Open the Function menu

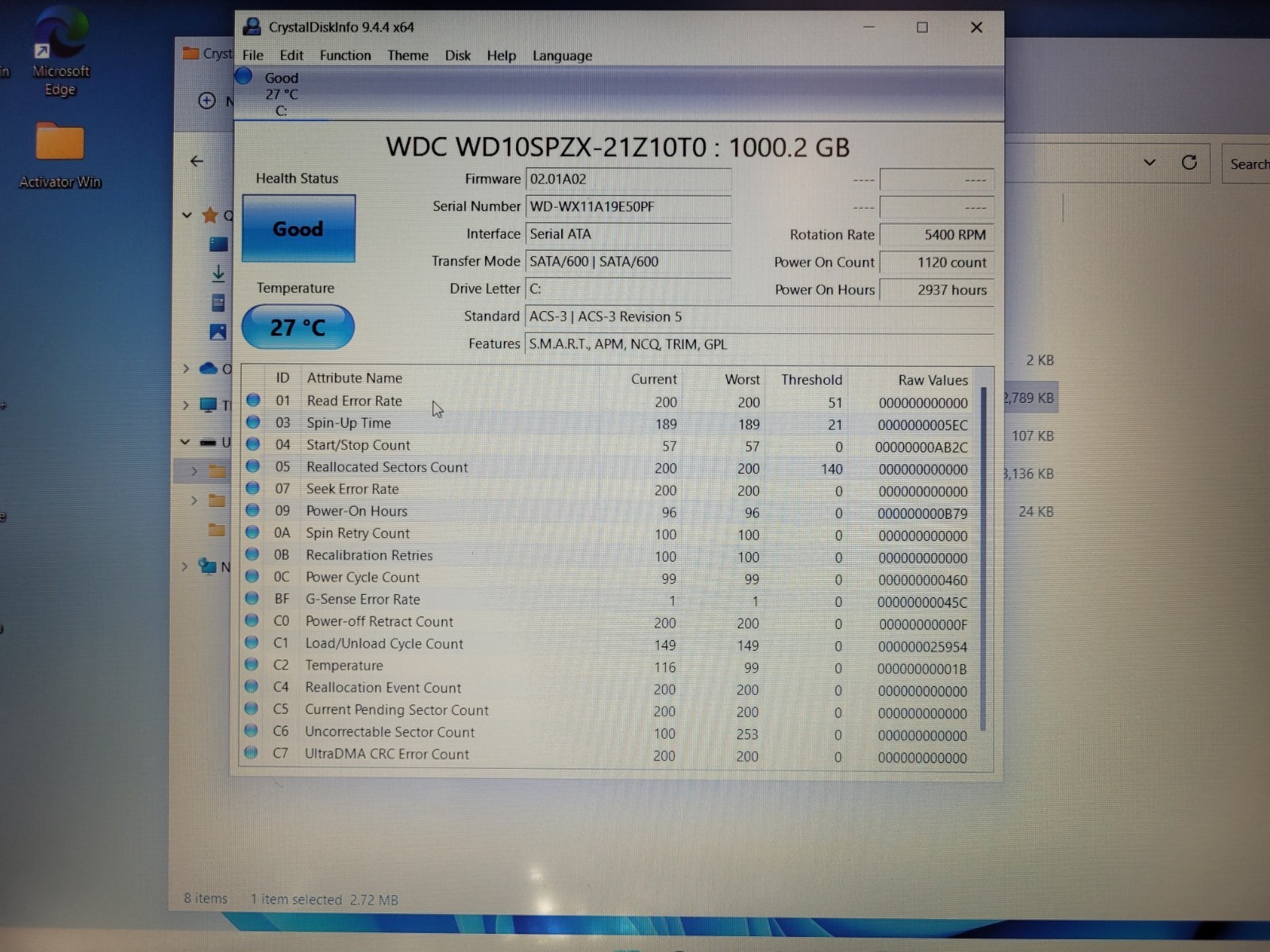(x=345, y=56)
